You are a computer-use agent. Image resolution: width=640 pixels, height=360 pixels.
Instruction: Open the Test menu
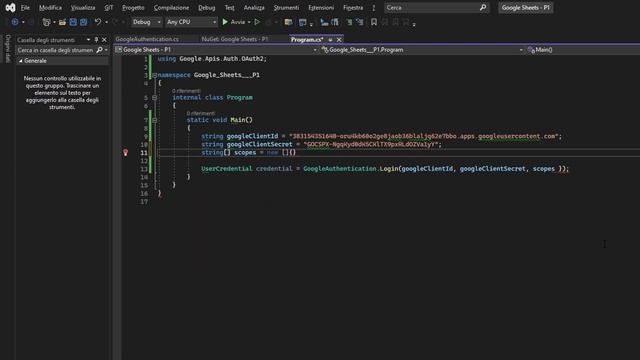(229, 8)
